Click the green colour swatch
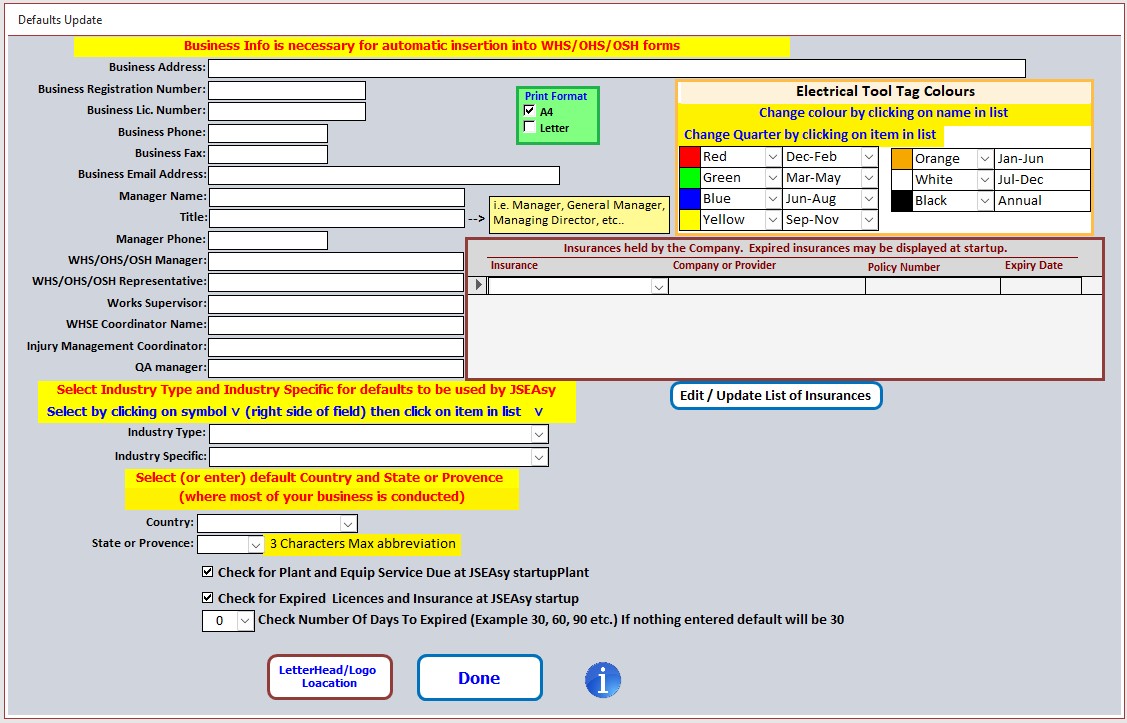 coord(690,178)
